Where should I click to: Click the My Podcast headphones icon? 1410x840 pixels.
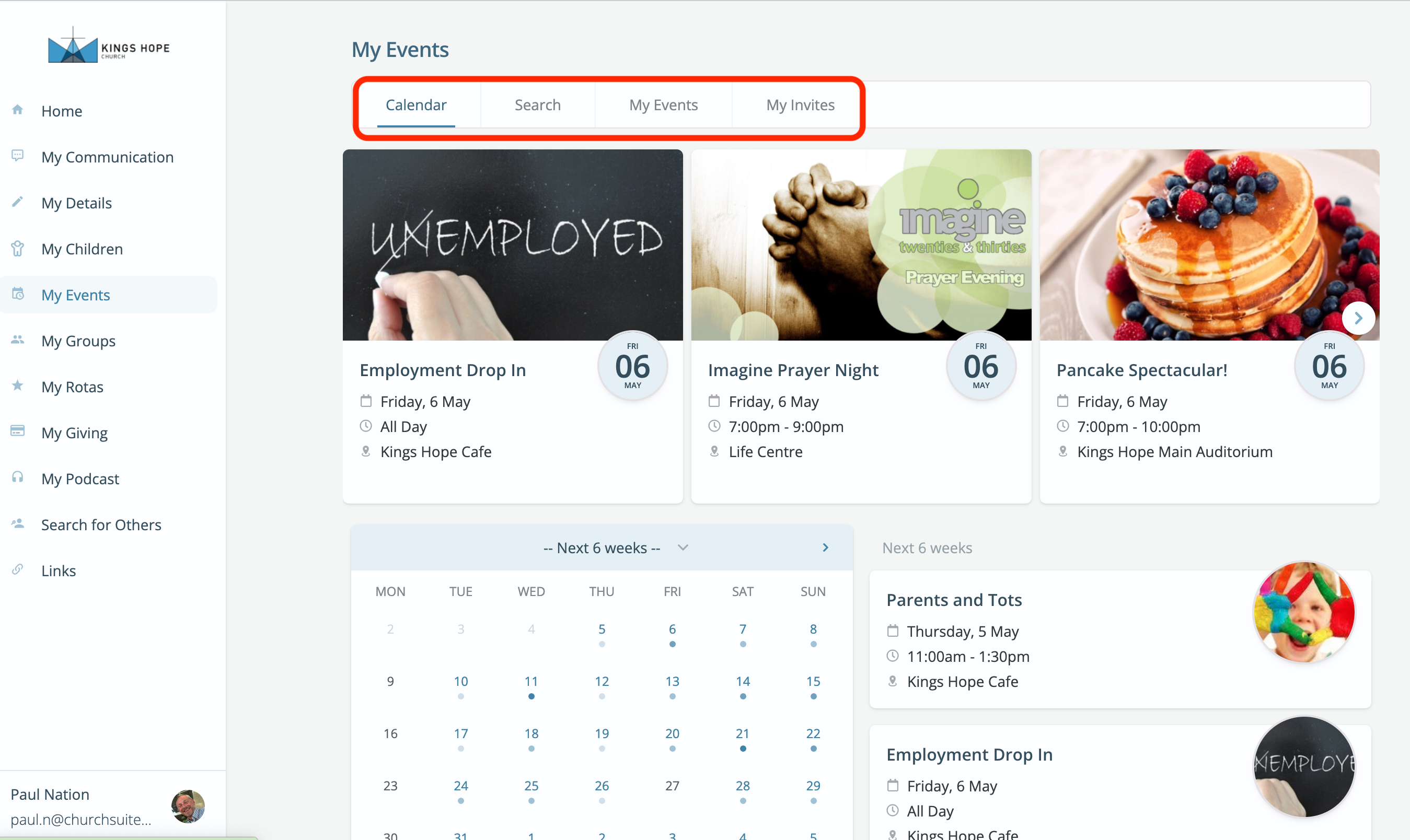(18, 477)
